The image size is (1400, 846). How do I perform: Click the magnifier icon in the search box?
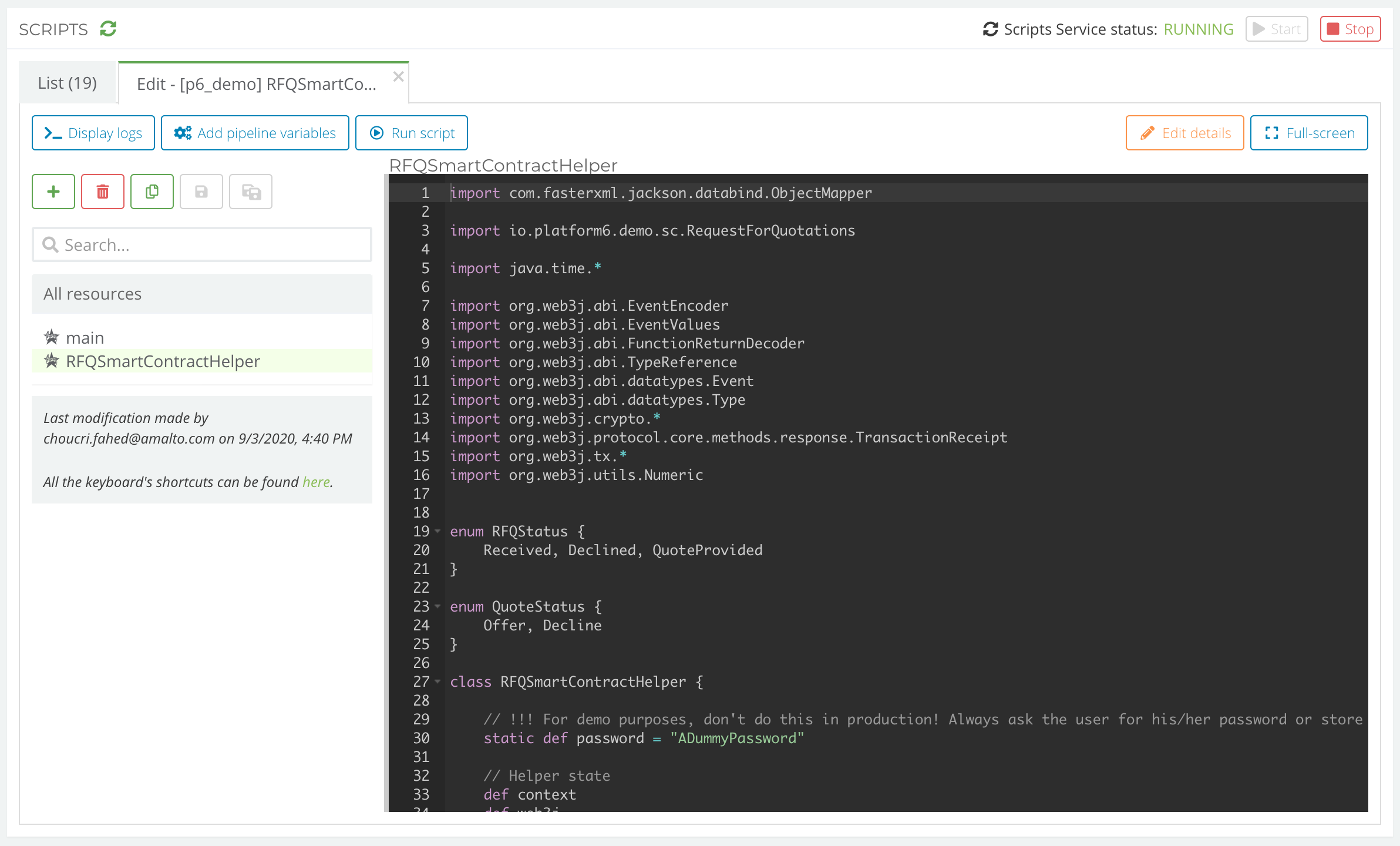pyautogui.click(x=51, y=244)
